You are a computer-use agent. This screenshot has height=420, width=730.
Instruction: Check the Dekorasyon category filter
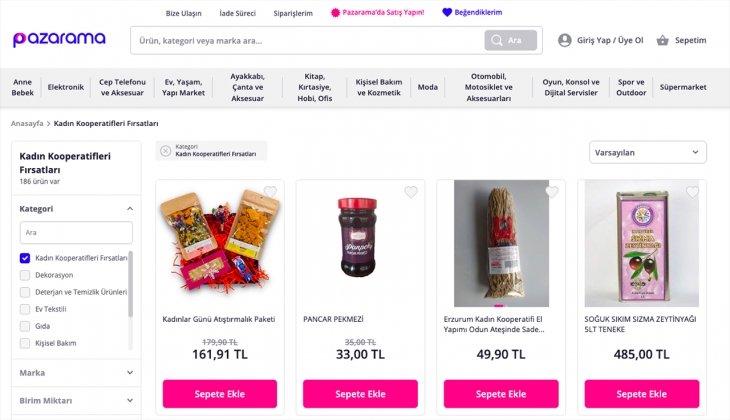25,275
